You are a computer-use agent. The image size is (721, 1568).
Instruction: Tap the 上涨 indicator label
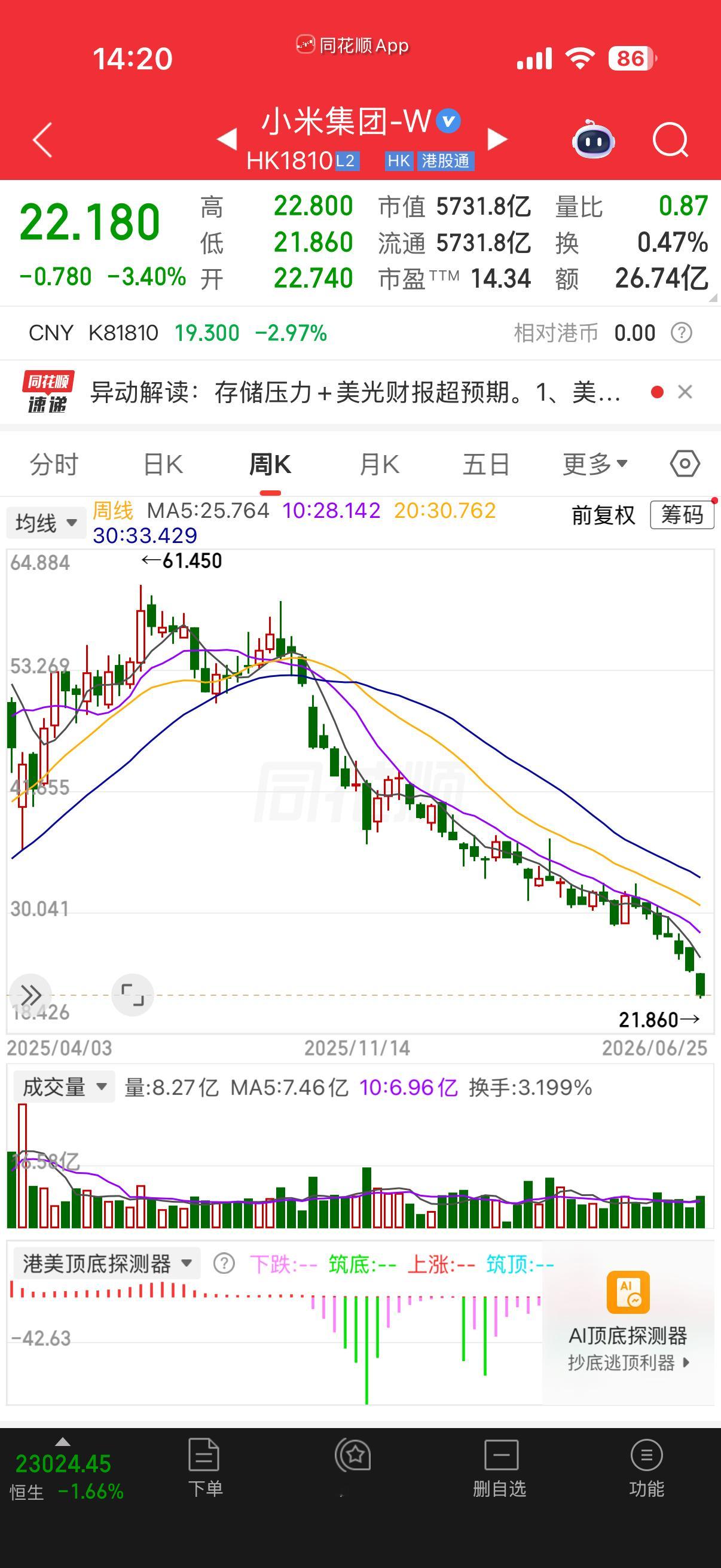[441, 1264]
